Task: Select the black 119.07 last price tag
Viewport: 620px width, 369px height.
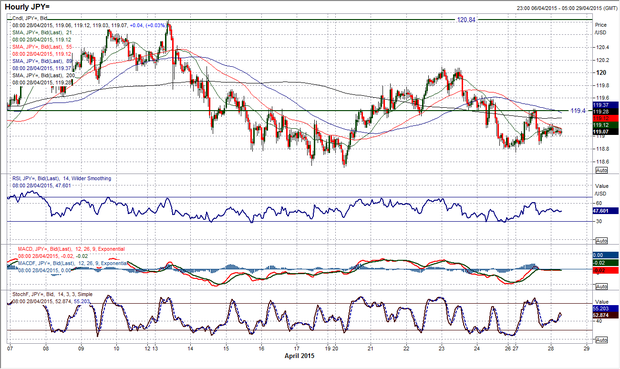Action: (605, 132)
